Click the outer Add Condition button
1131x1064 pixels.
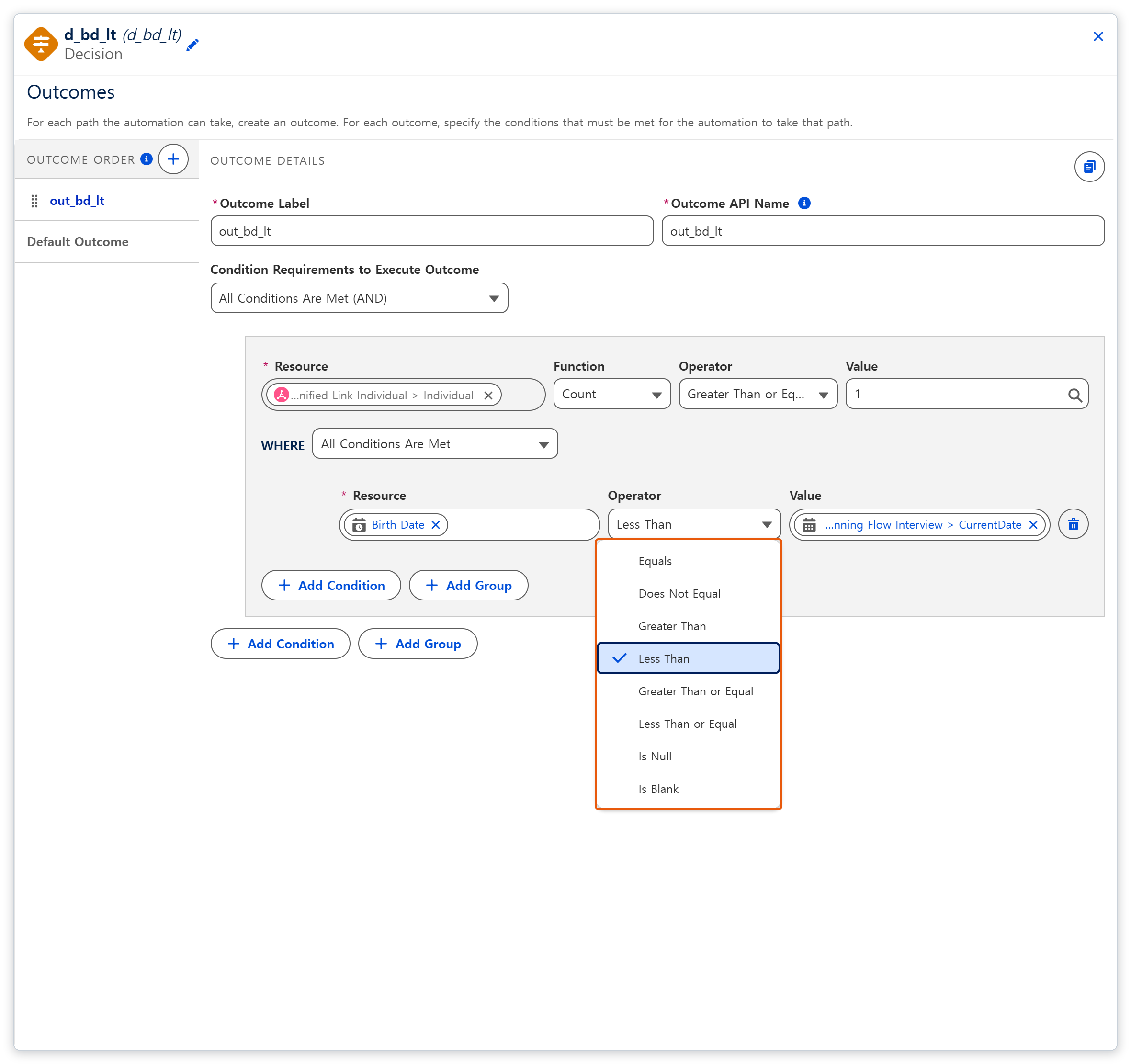(281, 644)
